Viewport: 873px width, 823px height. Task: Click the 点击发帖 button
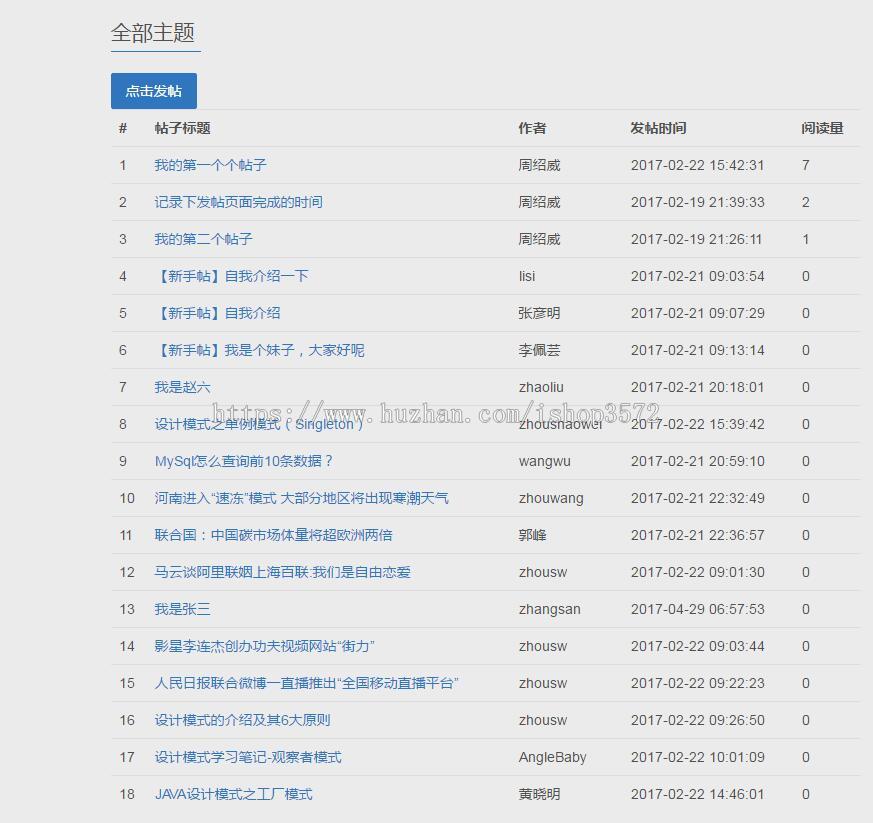(154, 91)
